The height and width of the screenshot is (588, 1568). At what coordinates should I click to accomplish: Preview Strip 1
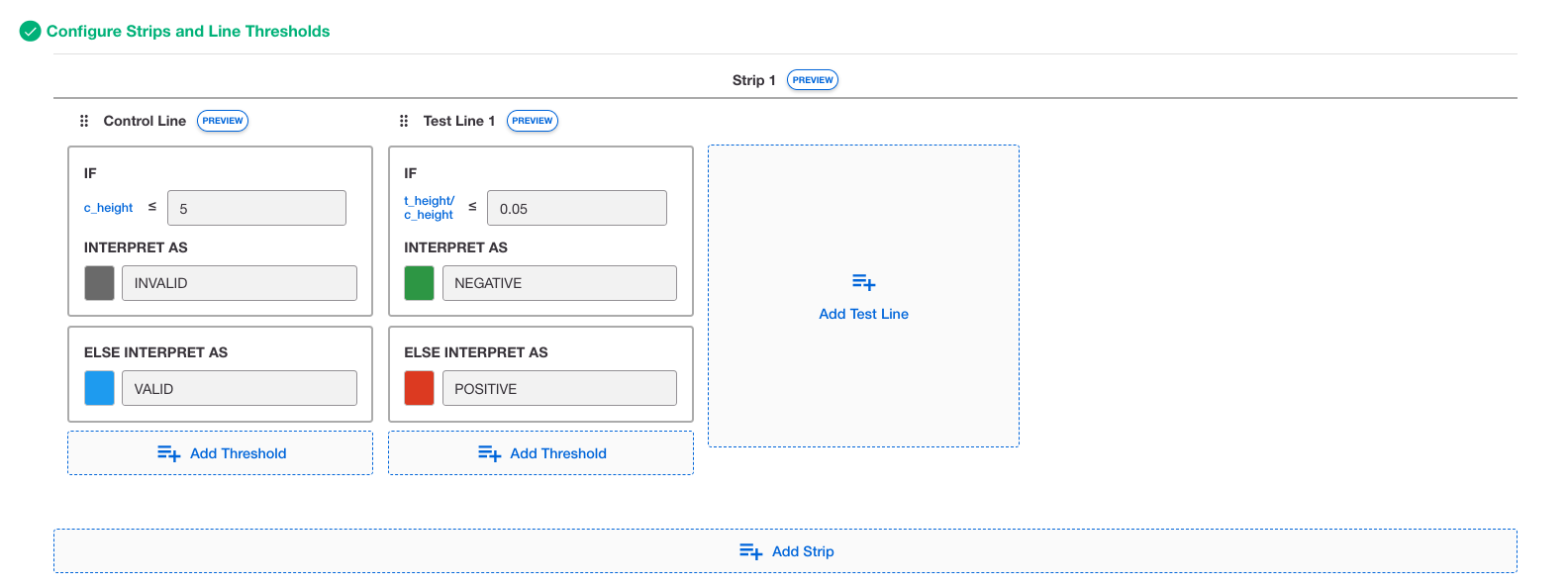pyautogui.click(x=813, y=80)
